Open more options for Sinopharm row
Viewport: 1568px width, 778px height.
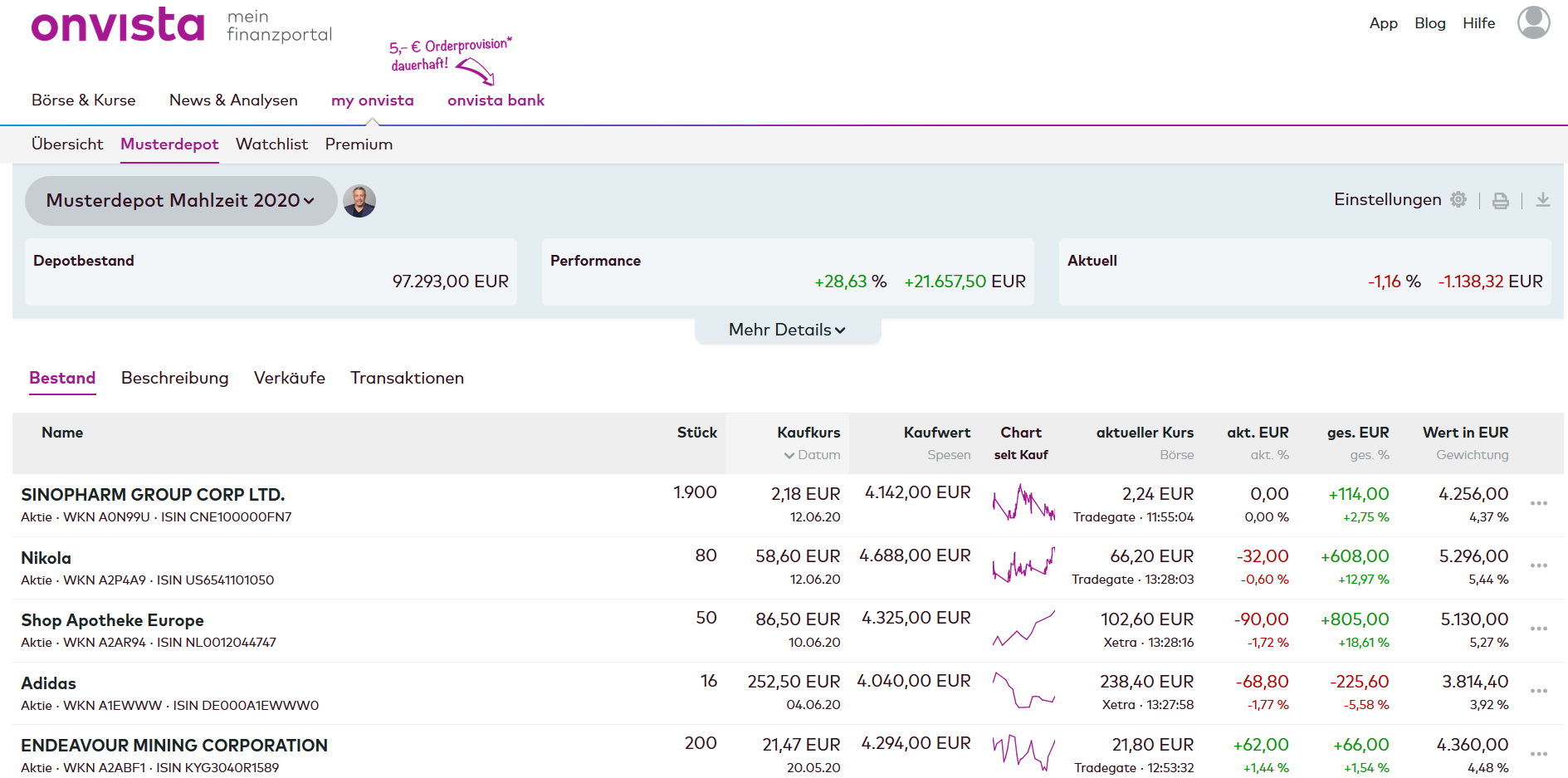pyautogui.click(x=1539, y=503)
